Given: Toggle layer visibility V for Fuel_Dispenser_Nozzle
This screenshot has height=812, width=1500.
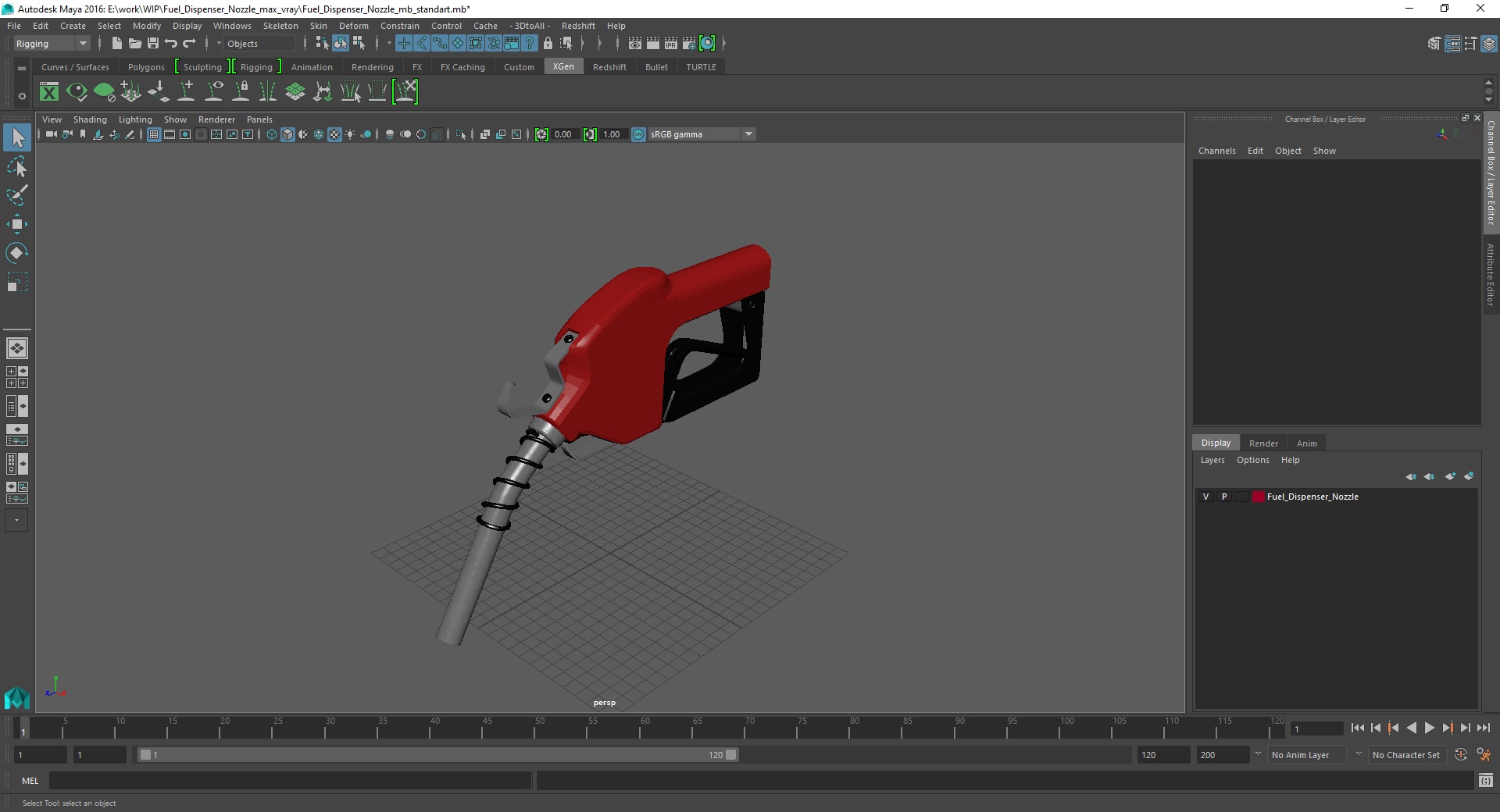Looking at the screenshot, I should point(1205,497).
